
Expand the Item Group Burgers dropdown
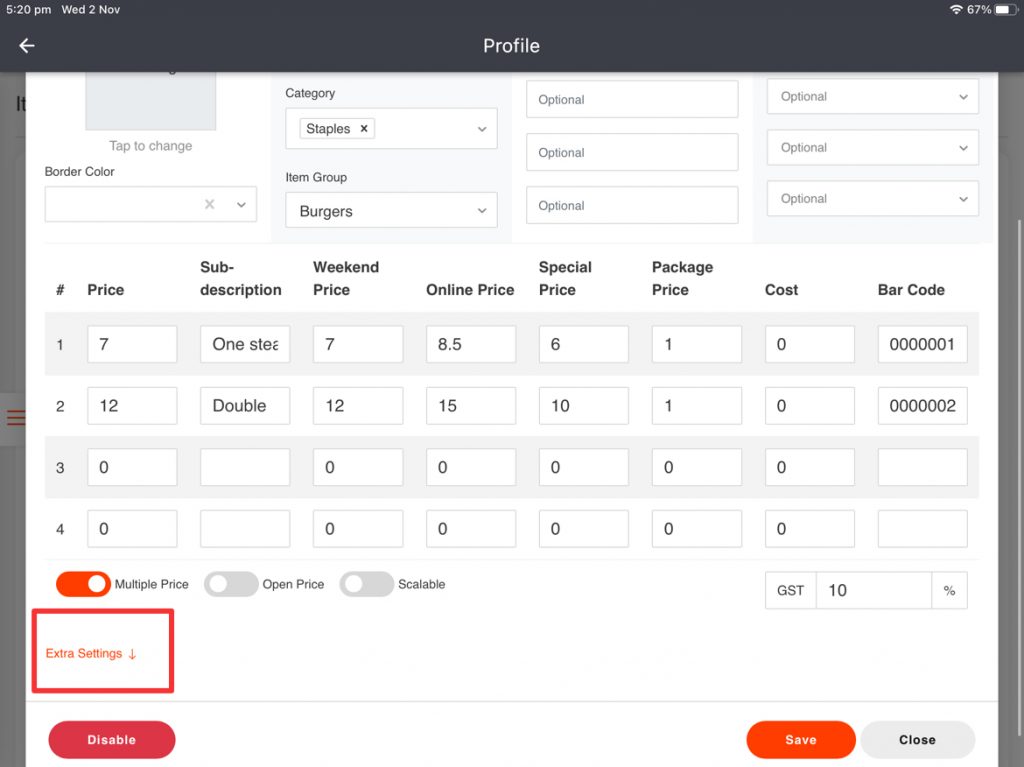pyautogui.click(x=482, y=211)
